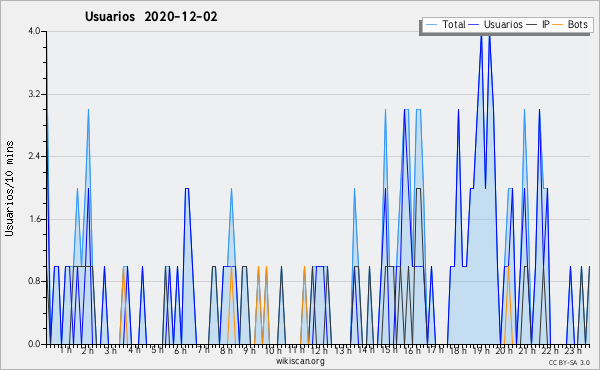Click the light blue Total legend line
This screenshot has height=370, width=600.
(431, 25)
